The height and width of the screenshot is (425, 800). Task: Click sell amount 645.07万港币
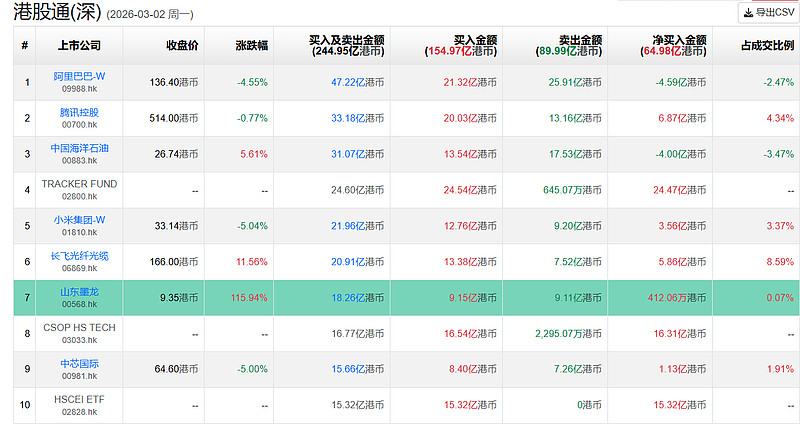(x=572, y=190)
